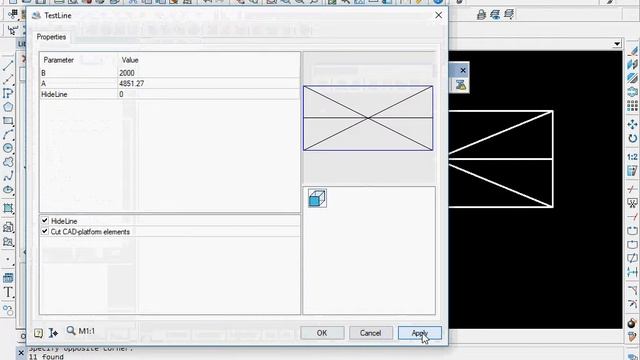This screenshot has width=640, height=360.
Task: Click the Rotate tool in right toolbar
Action: click(632, 138)
